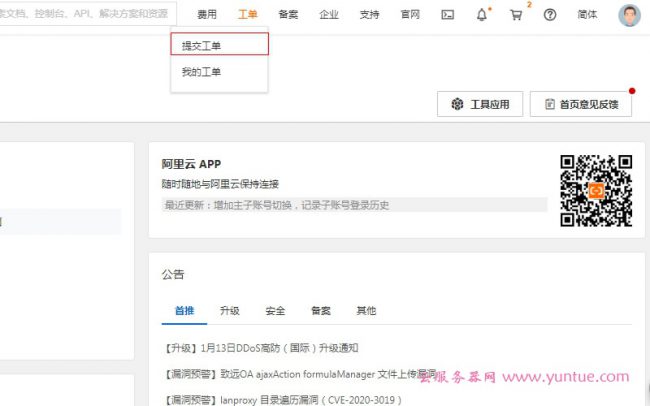This screenshot has width=650, height=406.
Task: Click the notification bell icon
Action: tap(482, 15)
